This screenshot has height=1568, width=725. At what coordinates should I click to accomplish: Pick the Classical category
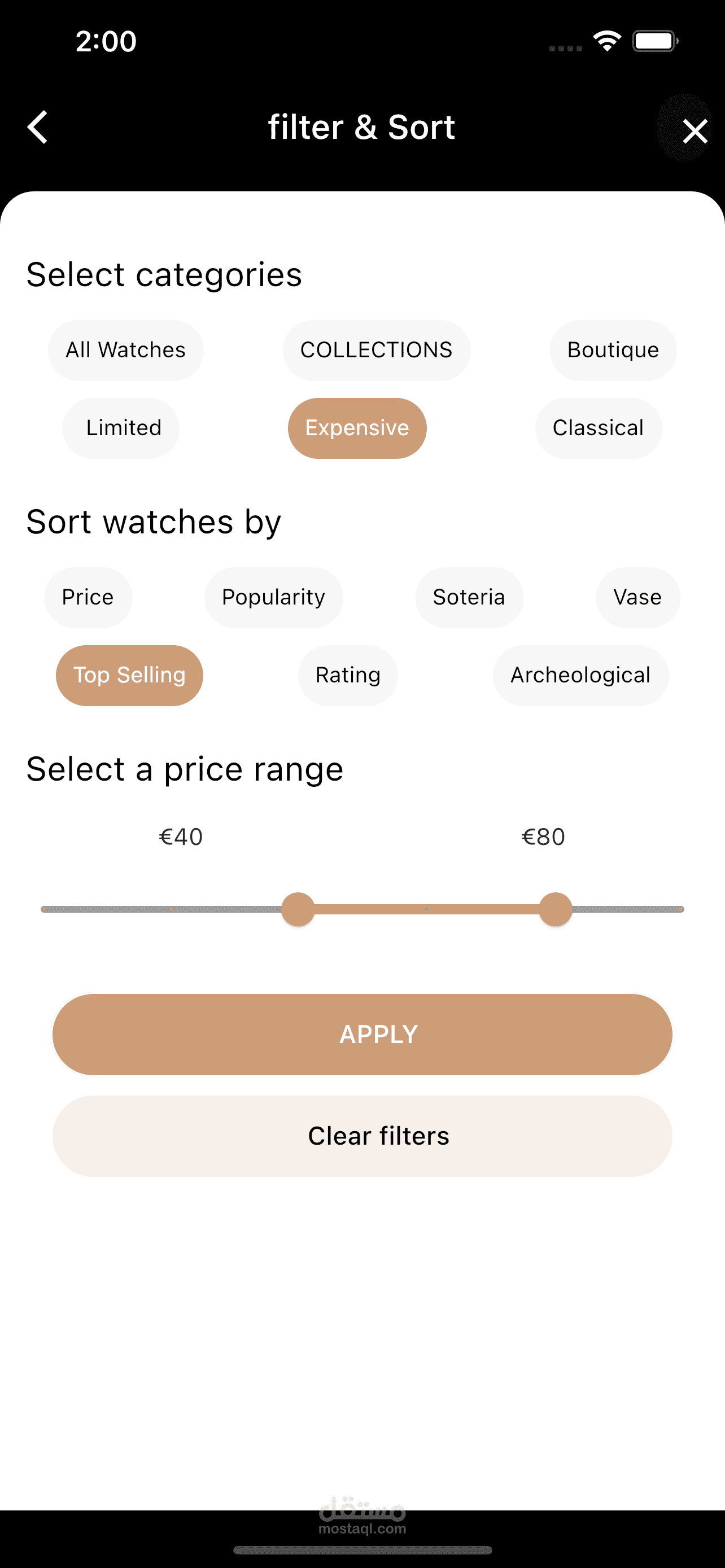pos(598,428)
